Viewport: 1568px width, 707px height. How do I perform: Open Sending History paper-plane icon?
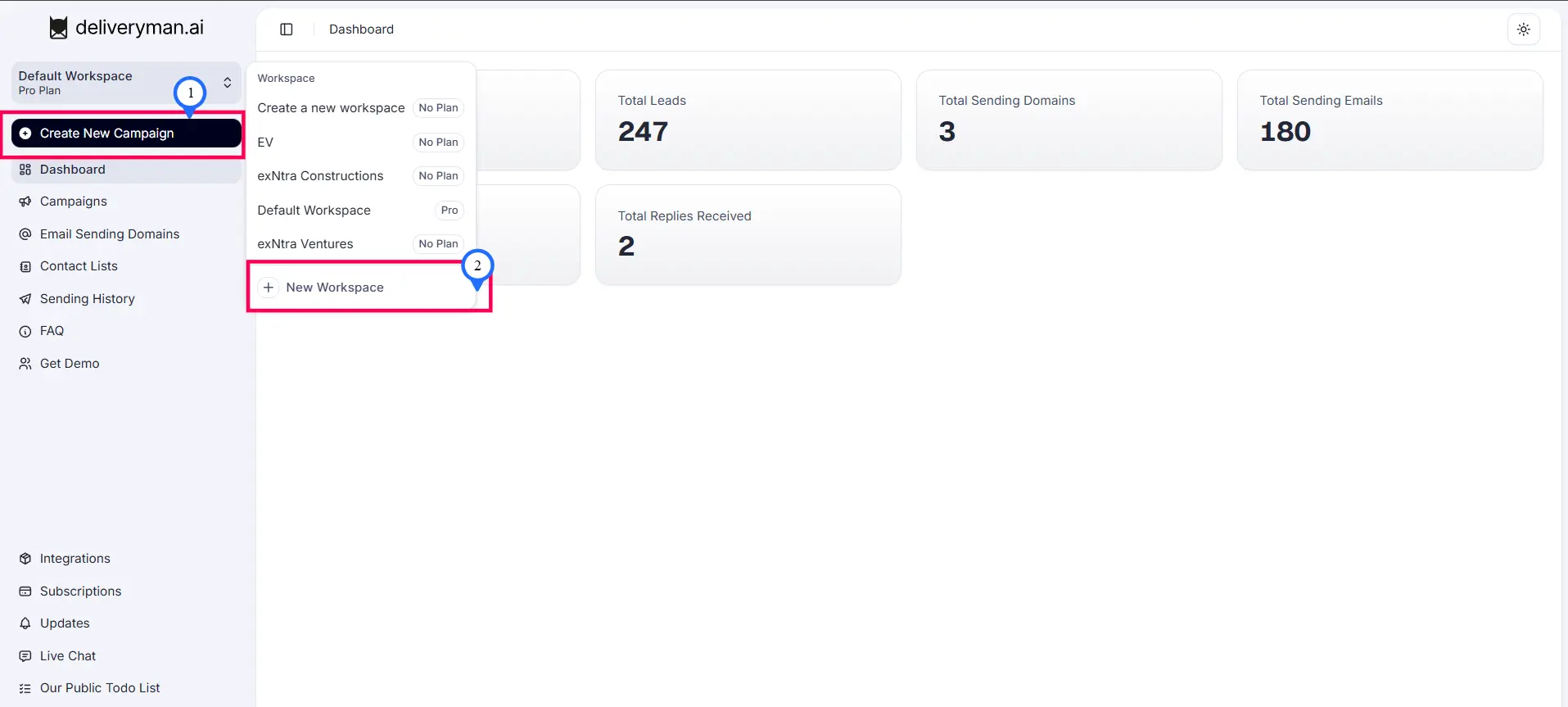[x=25, y=299]
